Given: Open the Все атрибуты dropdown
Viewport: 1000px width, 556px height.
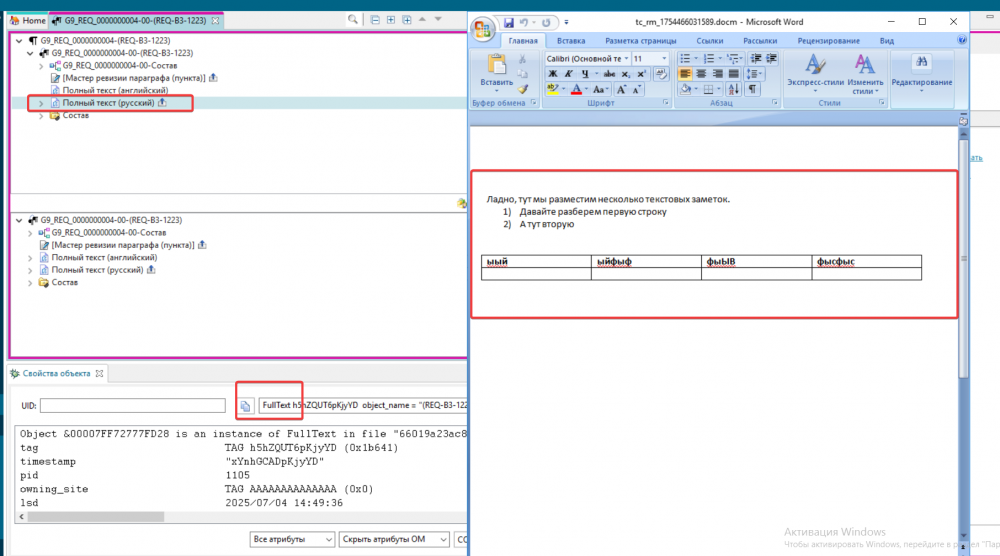Looking at the screenshot, I should tap(291, 539).
